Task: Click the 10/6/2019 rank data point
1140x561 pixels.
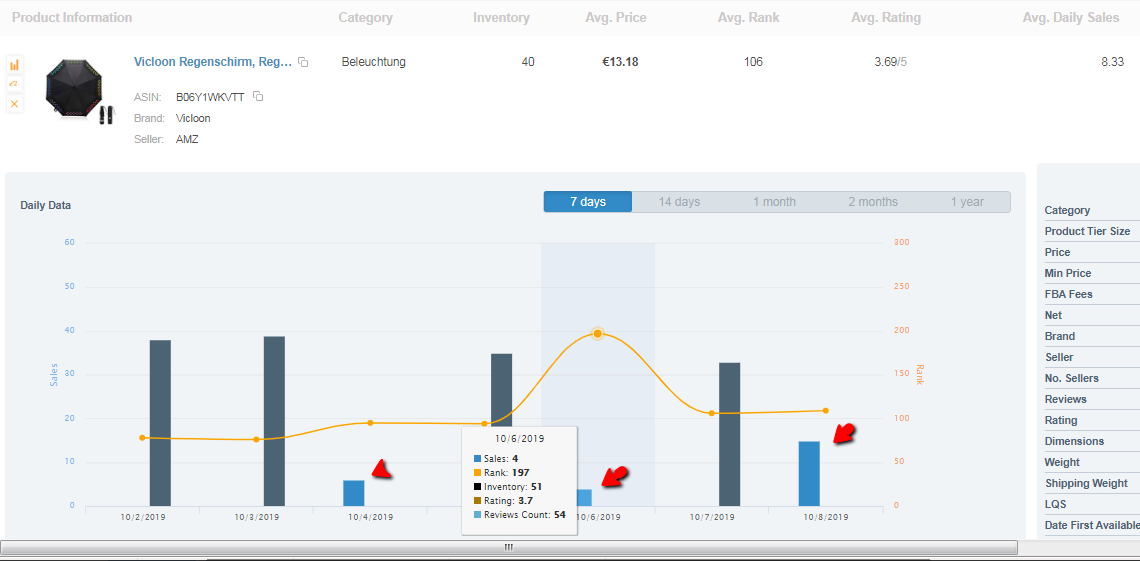Action: 598,334
